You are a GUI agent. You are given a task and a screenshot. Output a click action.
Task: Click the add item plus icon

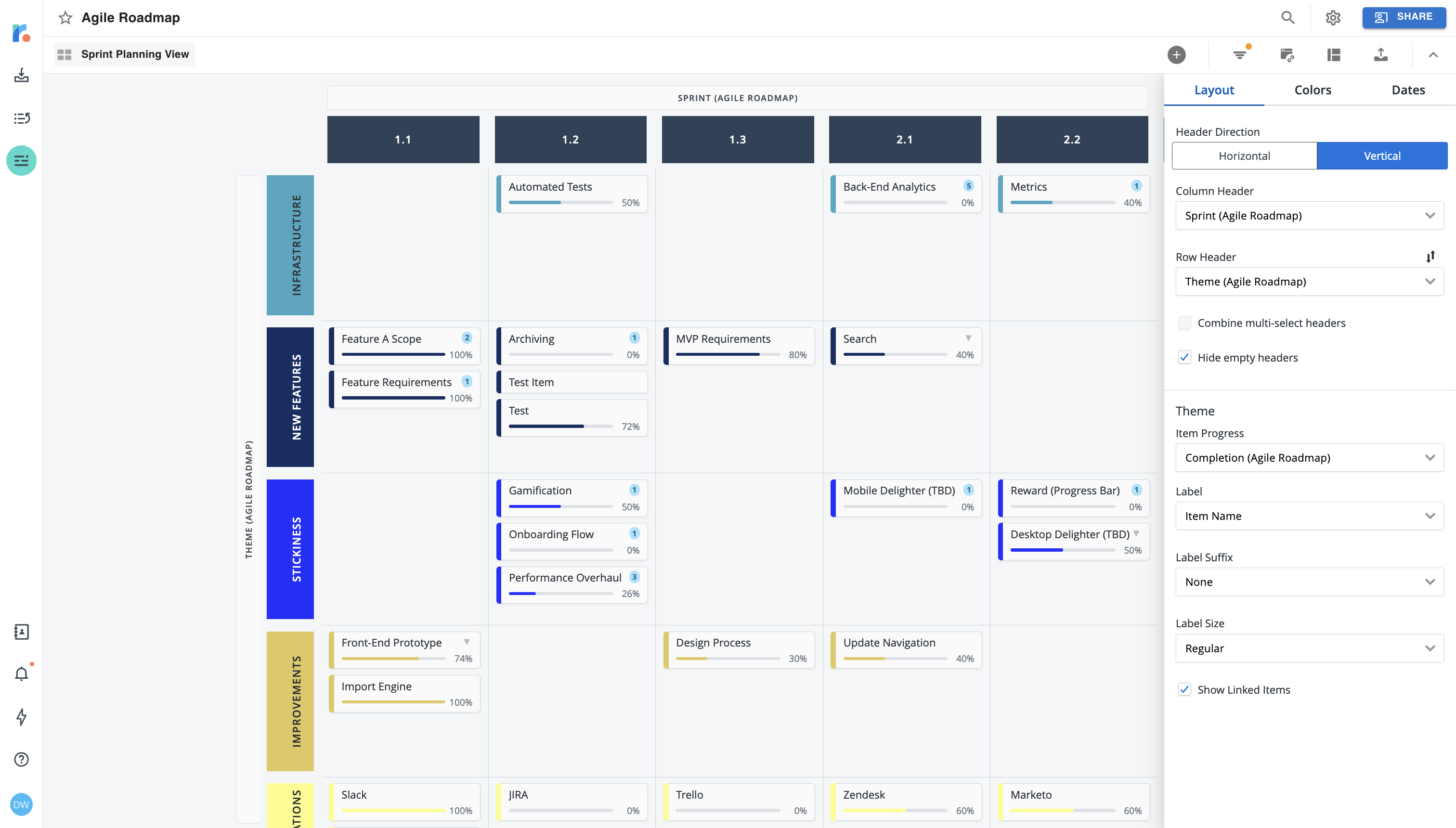click(x=1176, y=54)
